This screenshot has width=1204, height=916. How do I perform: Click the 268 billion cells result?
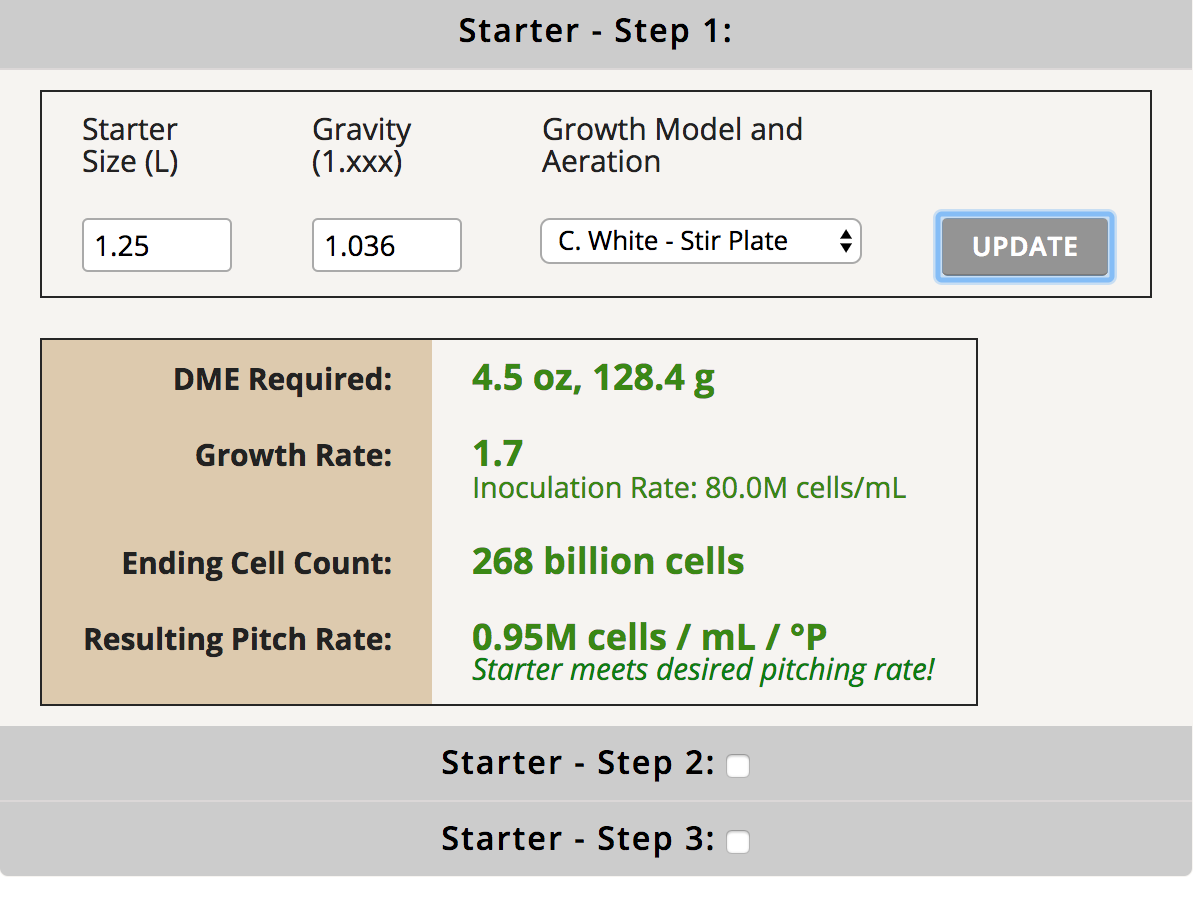(608, 561)
